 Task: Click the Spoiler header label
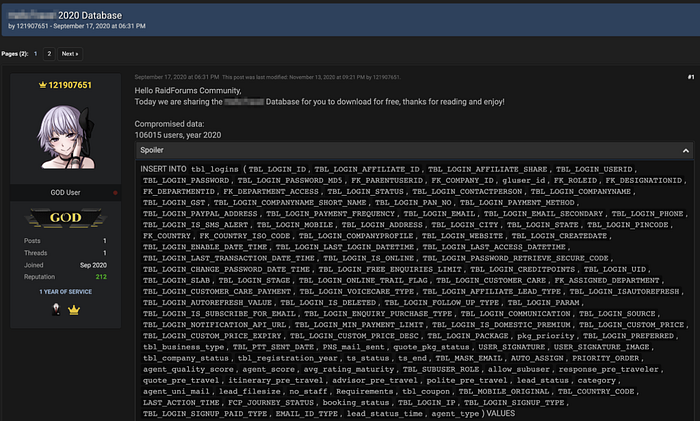pyautogui.click(x=152, y=150)
